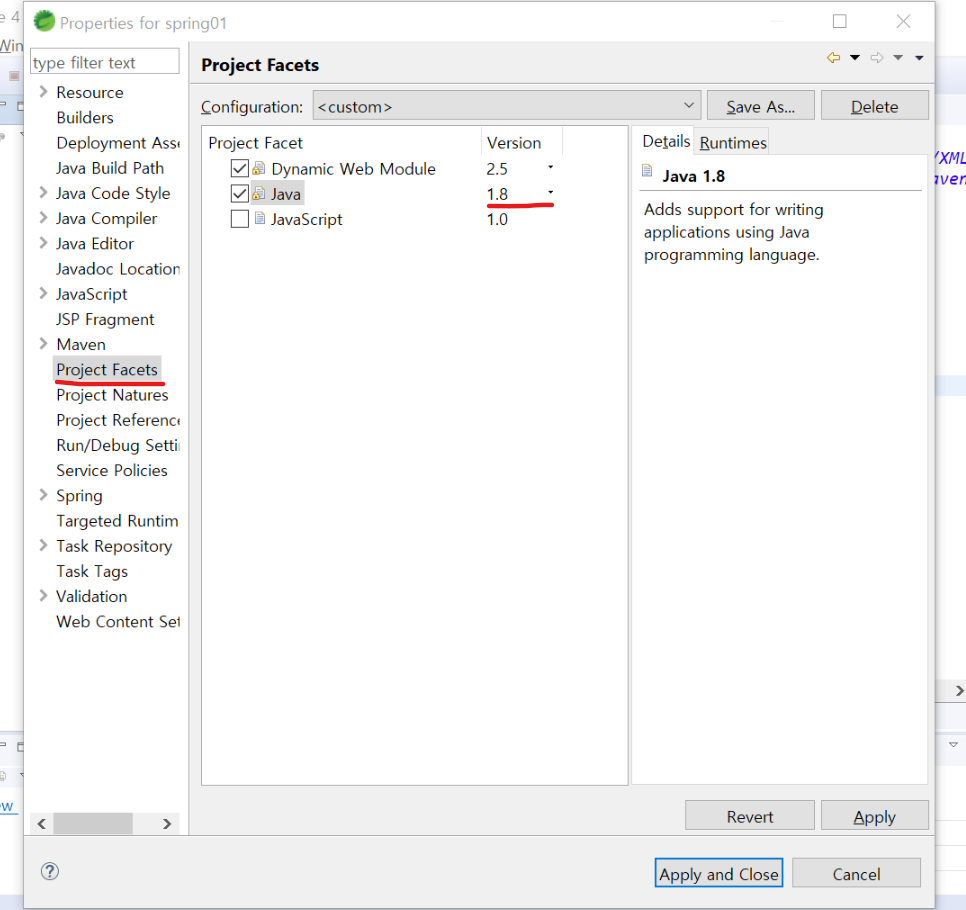Click the forward navigation arrow icon
The width and height of the screenshot is (966, 910).
pyautogui.click(x=877, y=58)
